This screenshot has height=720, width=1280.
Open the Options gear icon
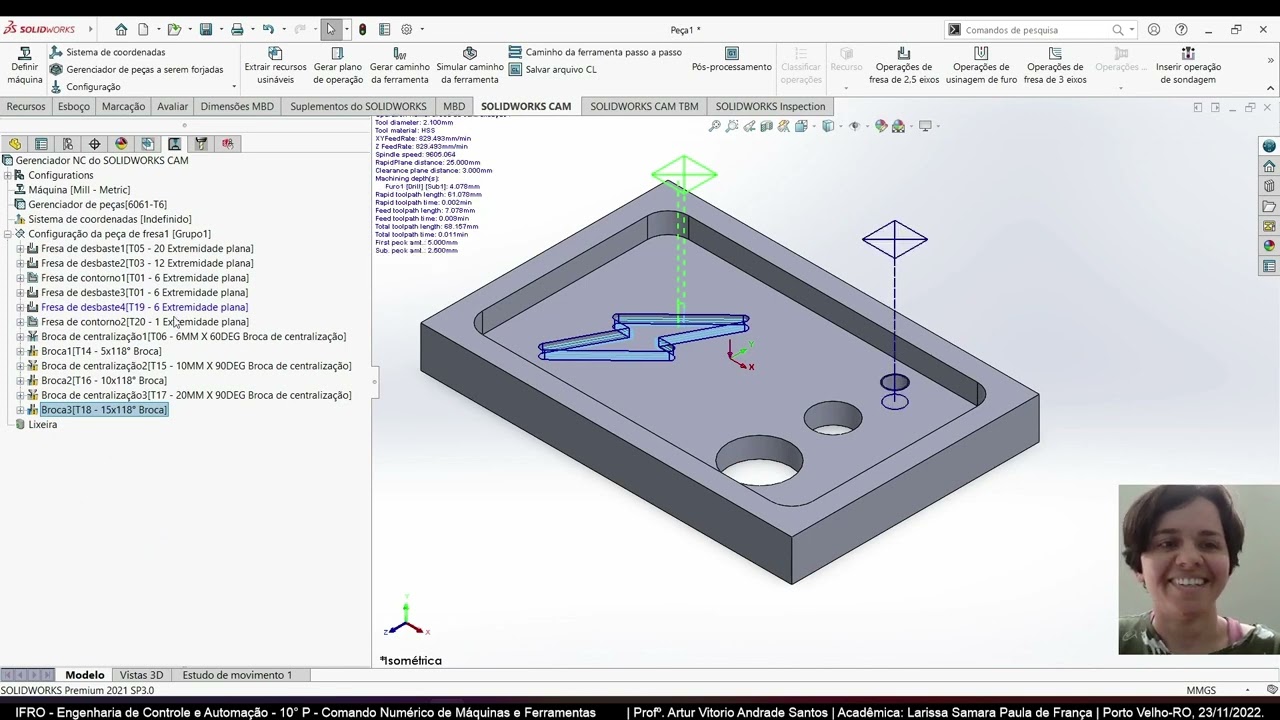tap(406, 29)
